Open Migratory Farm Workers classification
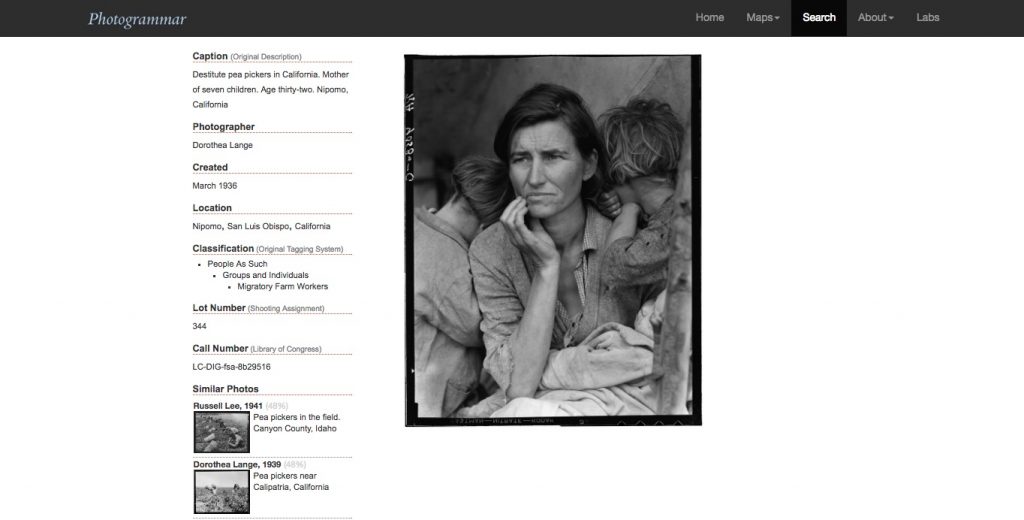1024x520 pixels. (282, 286)
